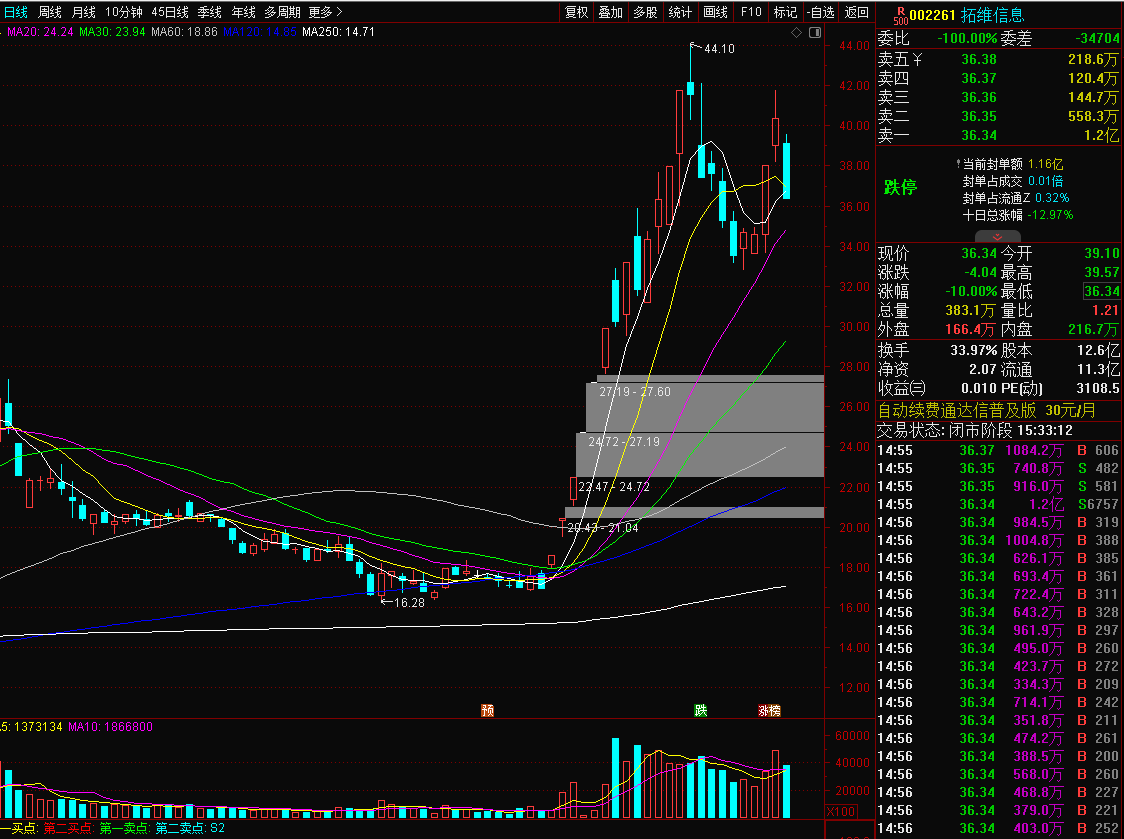
Task: Click the 卖一 price 36.34 row
Action: click(998, 136)
